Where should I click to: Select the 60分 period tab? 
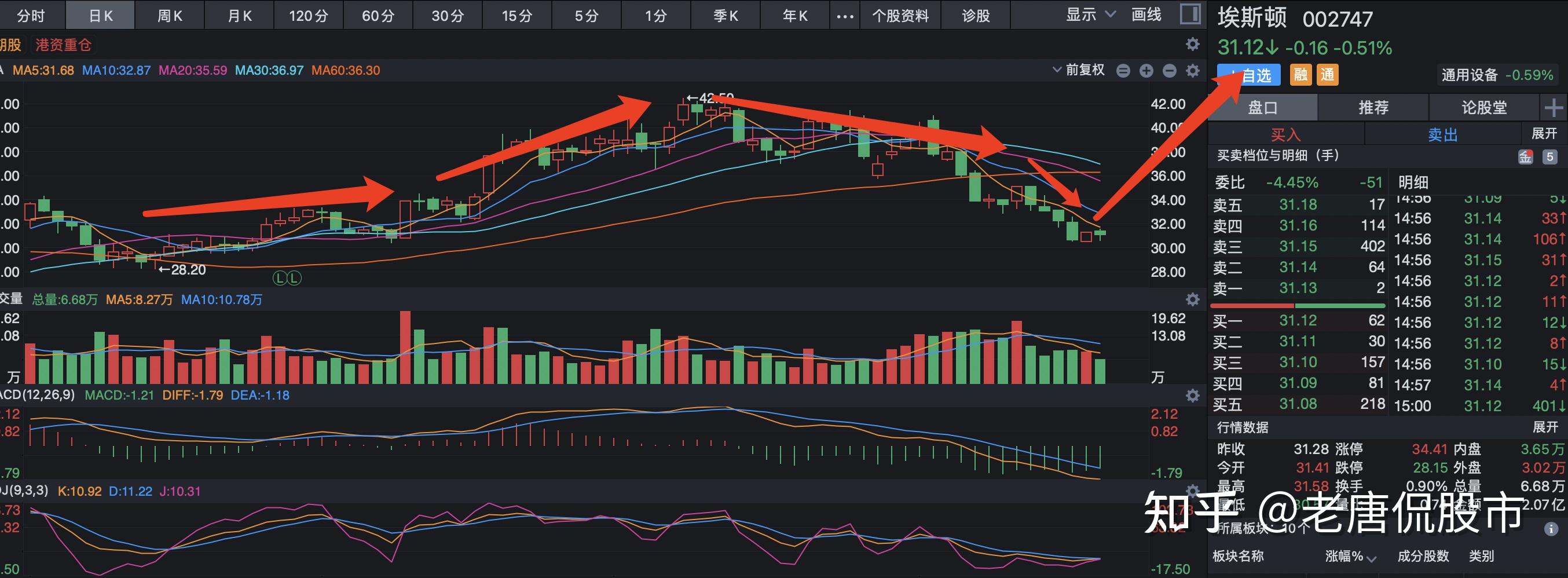(378, 15)
